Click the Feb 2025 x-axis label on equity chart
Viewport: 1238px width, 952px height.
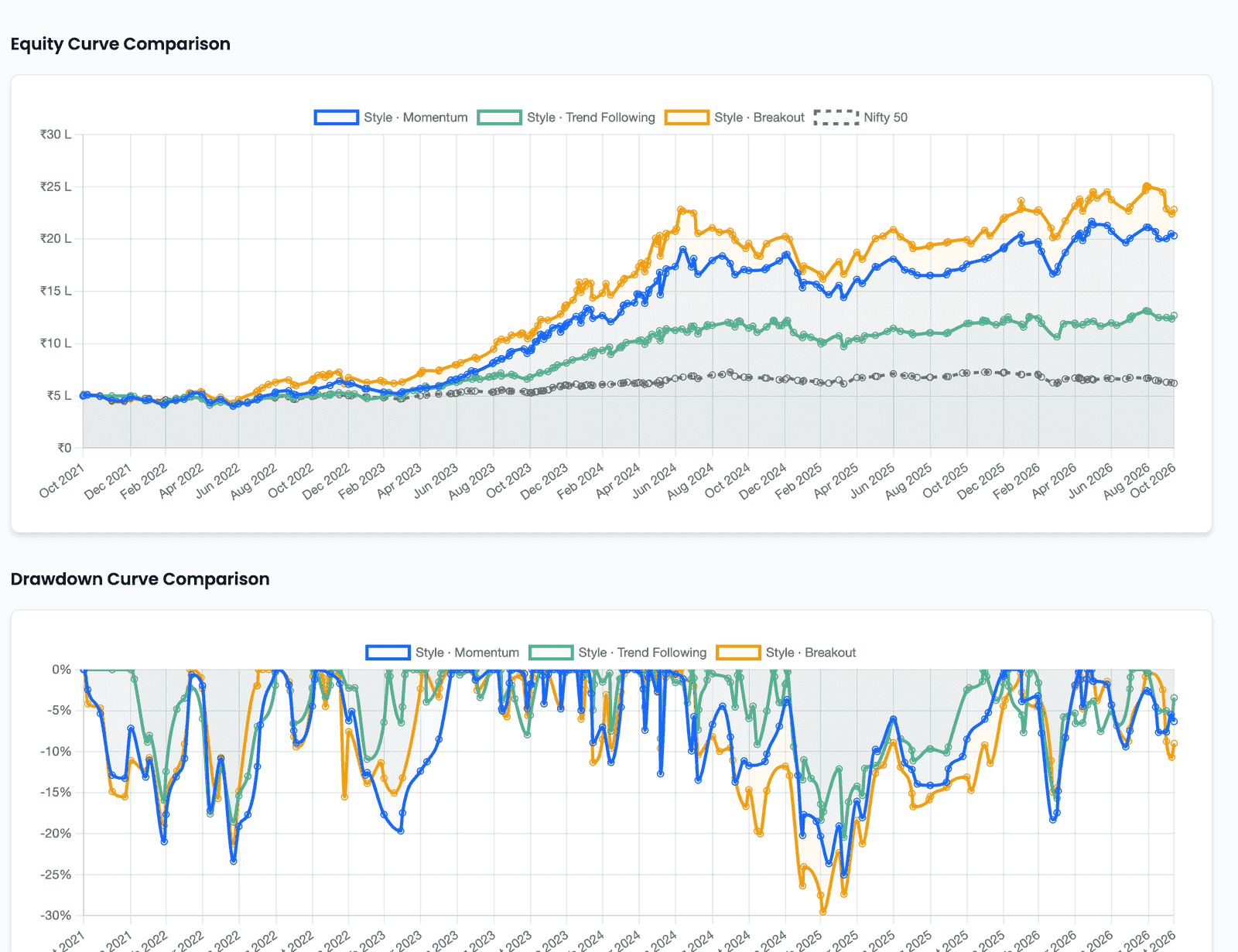pos(799,480)
